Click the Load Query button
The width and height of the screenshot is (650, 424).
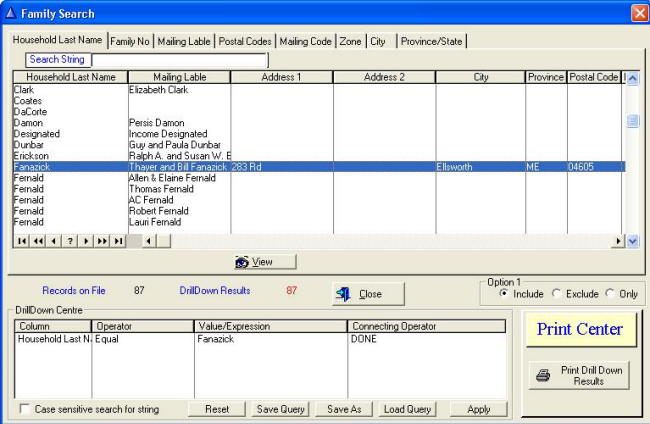[407, 410]
